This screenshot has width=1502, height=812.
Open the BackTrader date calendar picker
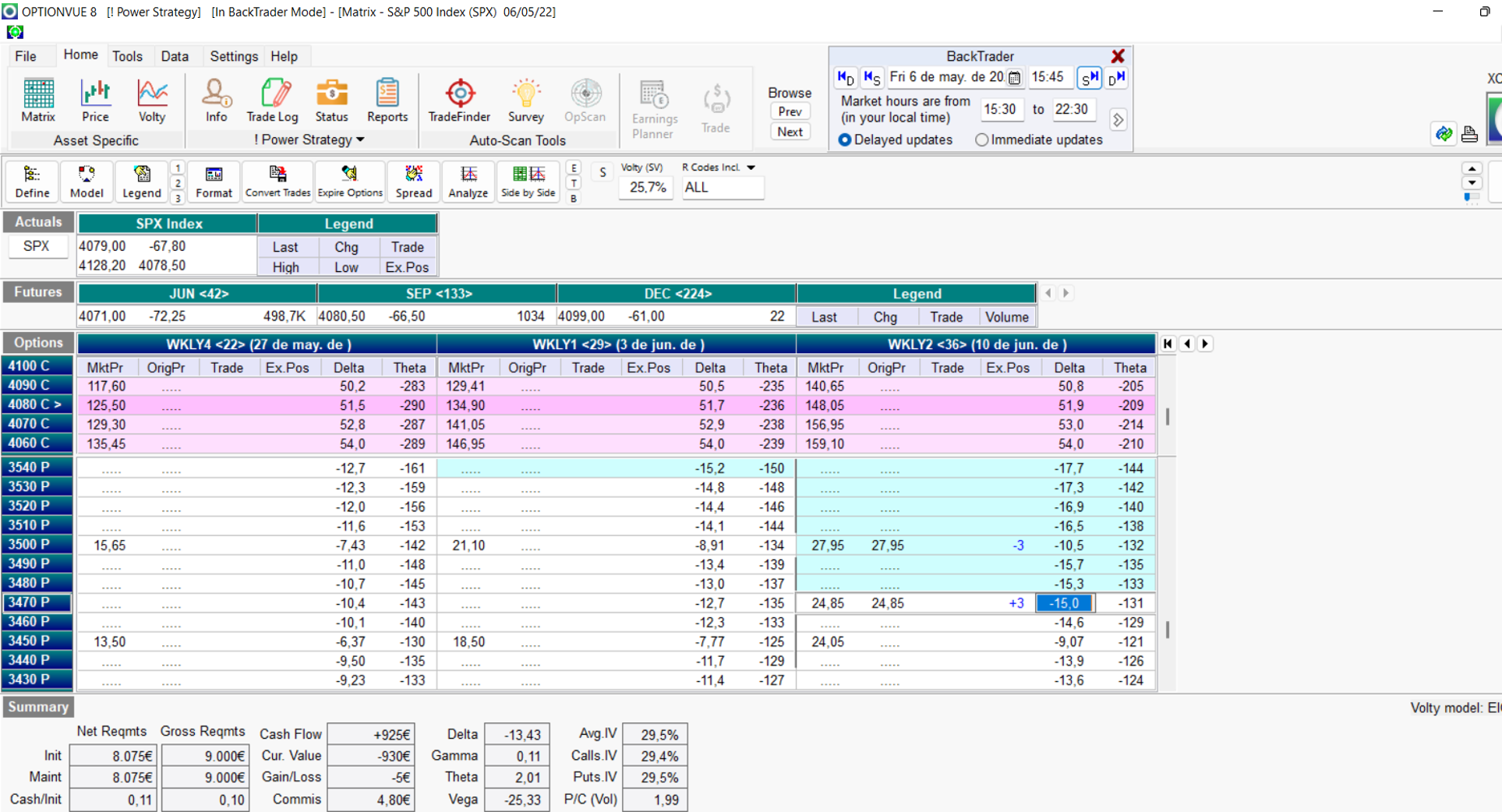[1014, 77]
